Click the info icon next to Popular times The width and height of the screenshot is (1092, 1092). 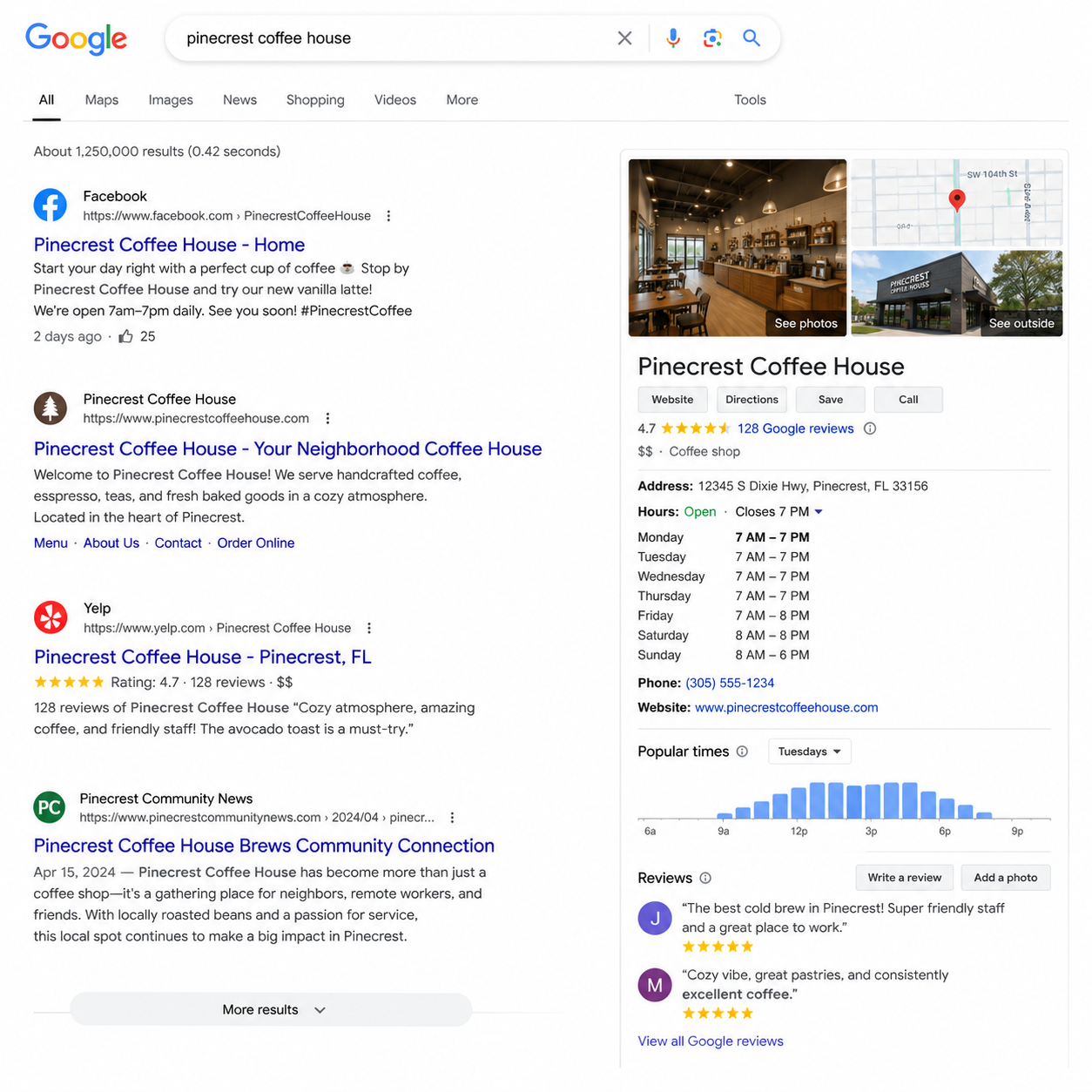click(742, 752)
